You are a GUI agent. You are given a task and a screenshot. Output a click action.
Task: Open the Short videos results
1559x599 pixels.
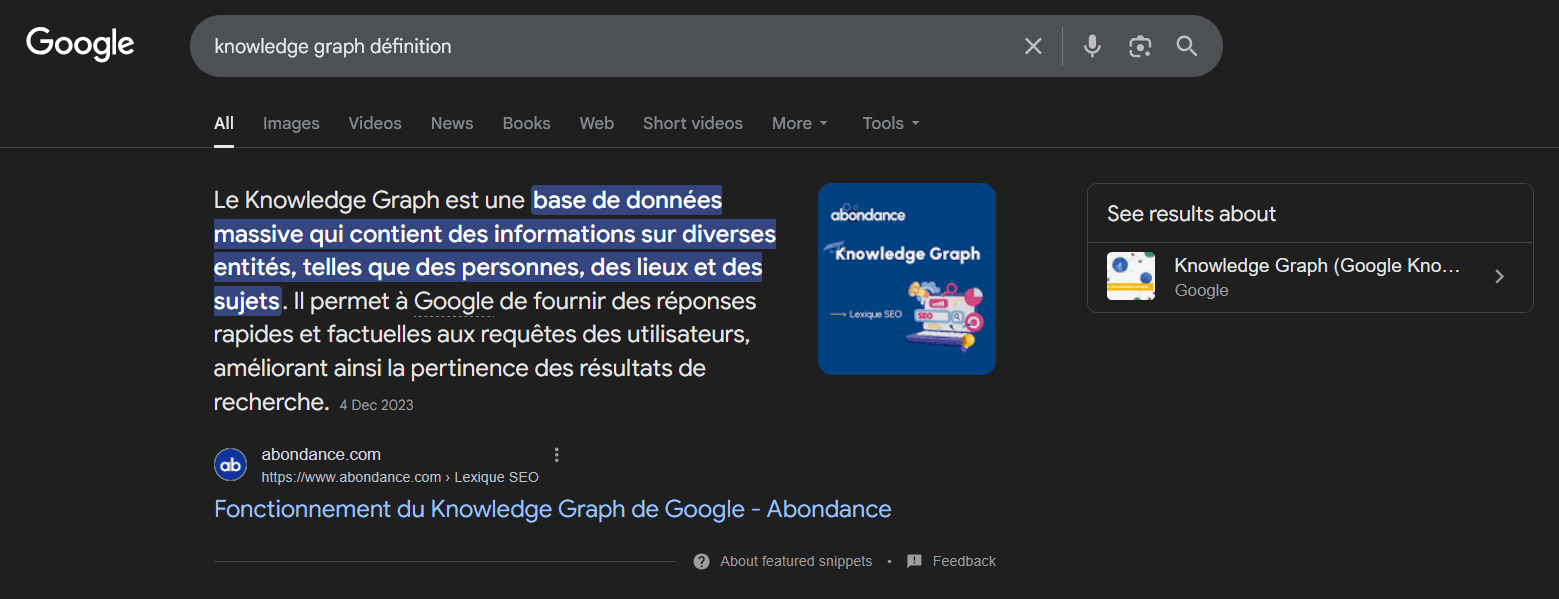point(692,123)
